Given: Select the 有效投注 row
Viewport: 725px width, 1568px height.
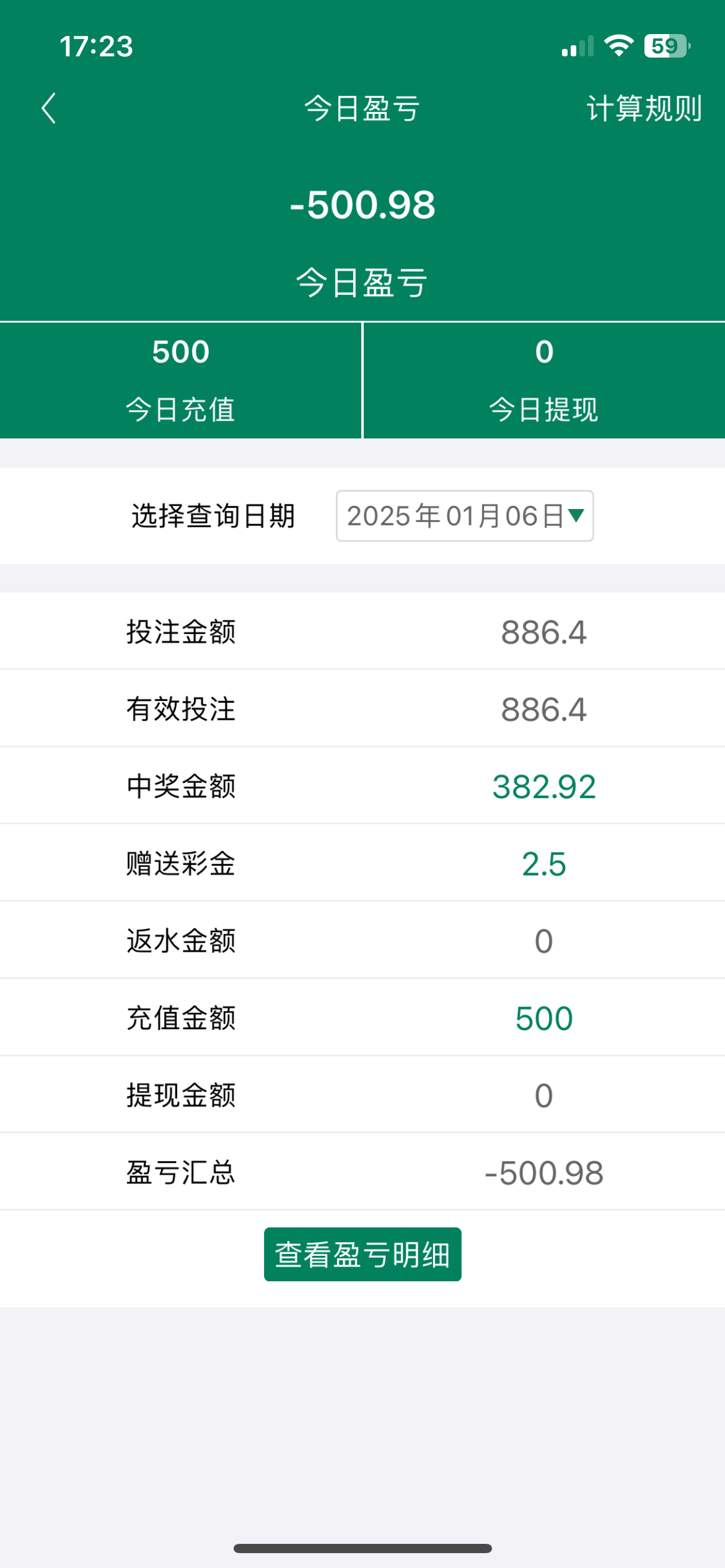Looking at the screenshot, I should pyautogui.click(x=362, y=709).
